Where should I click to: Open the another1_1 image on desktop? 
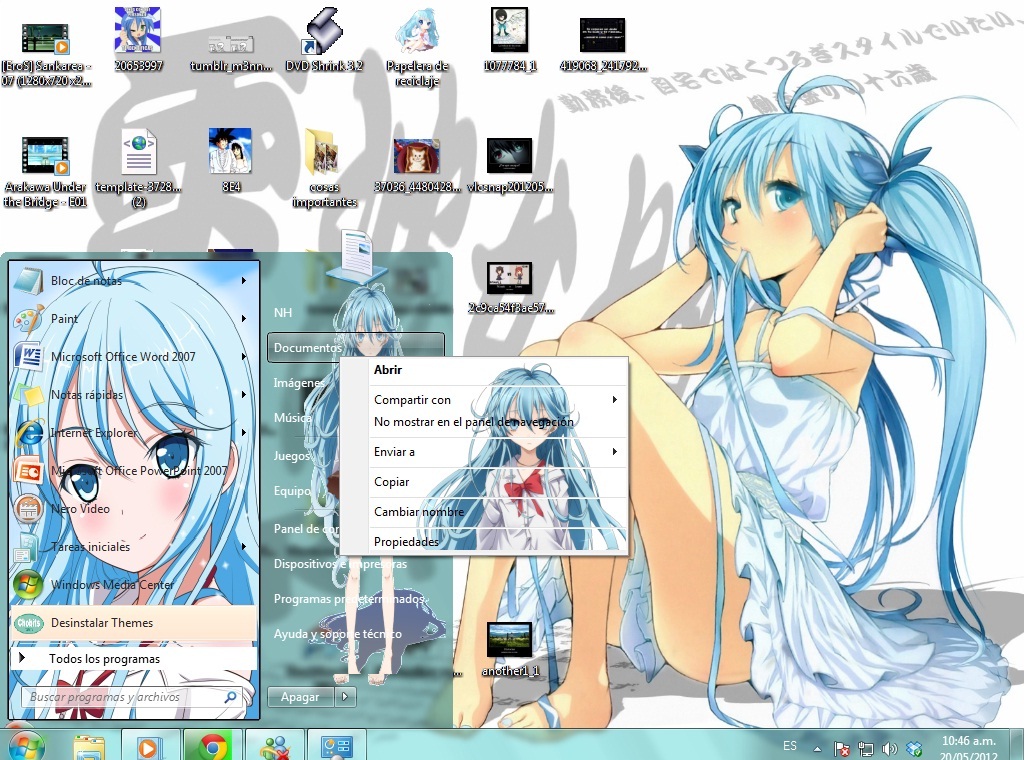(x=509, y=648)
